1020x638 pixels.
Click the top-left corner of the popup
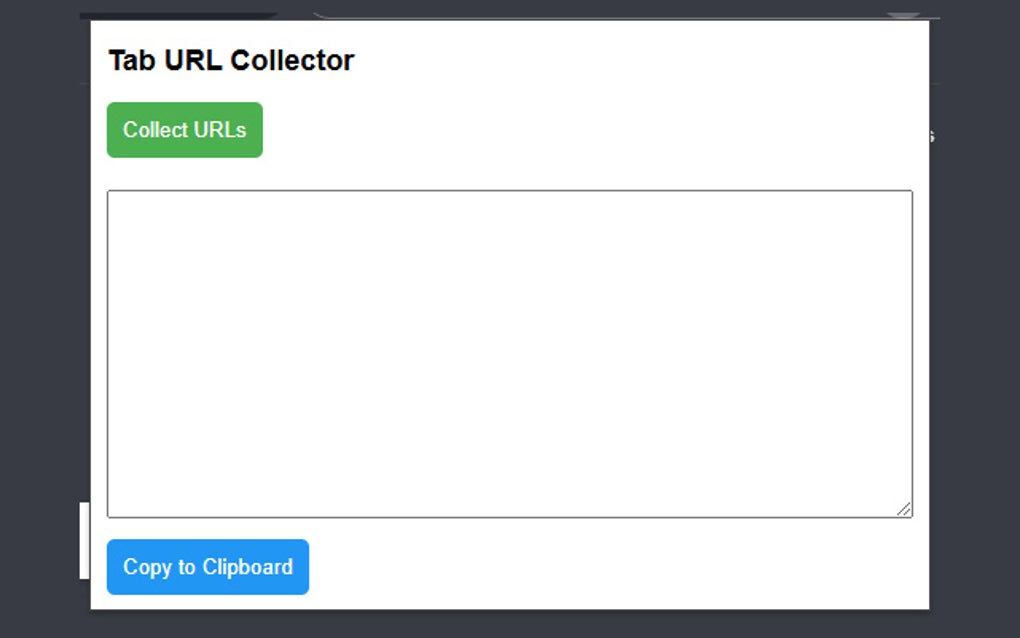coord(95,25)
